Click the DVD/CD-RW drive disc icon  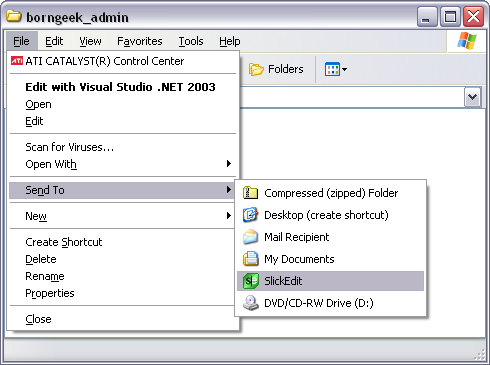[x=250, y=303]
